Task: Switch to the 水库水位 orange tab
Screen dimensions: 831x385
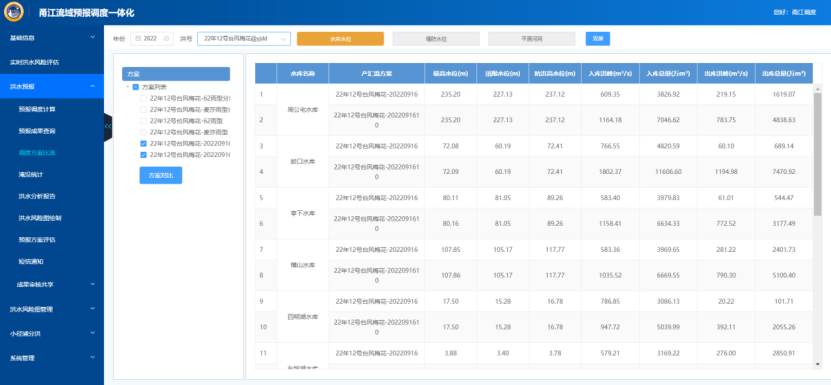Action: tap(340, 39)
